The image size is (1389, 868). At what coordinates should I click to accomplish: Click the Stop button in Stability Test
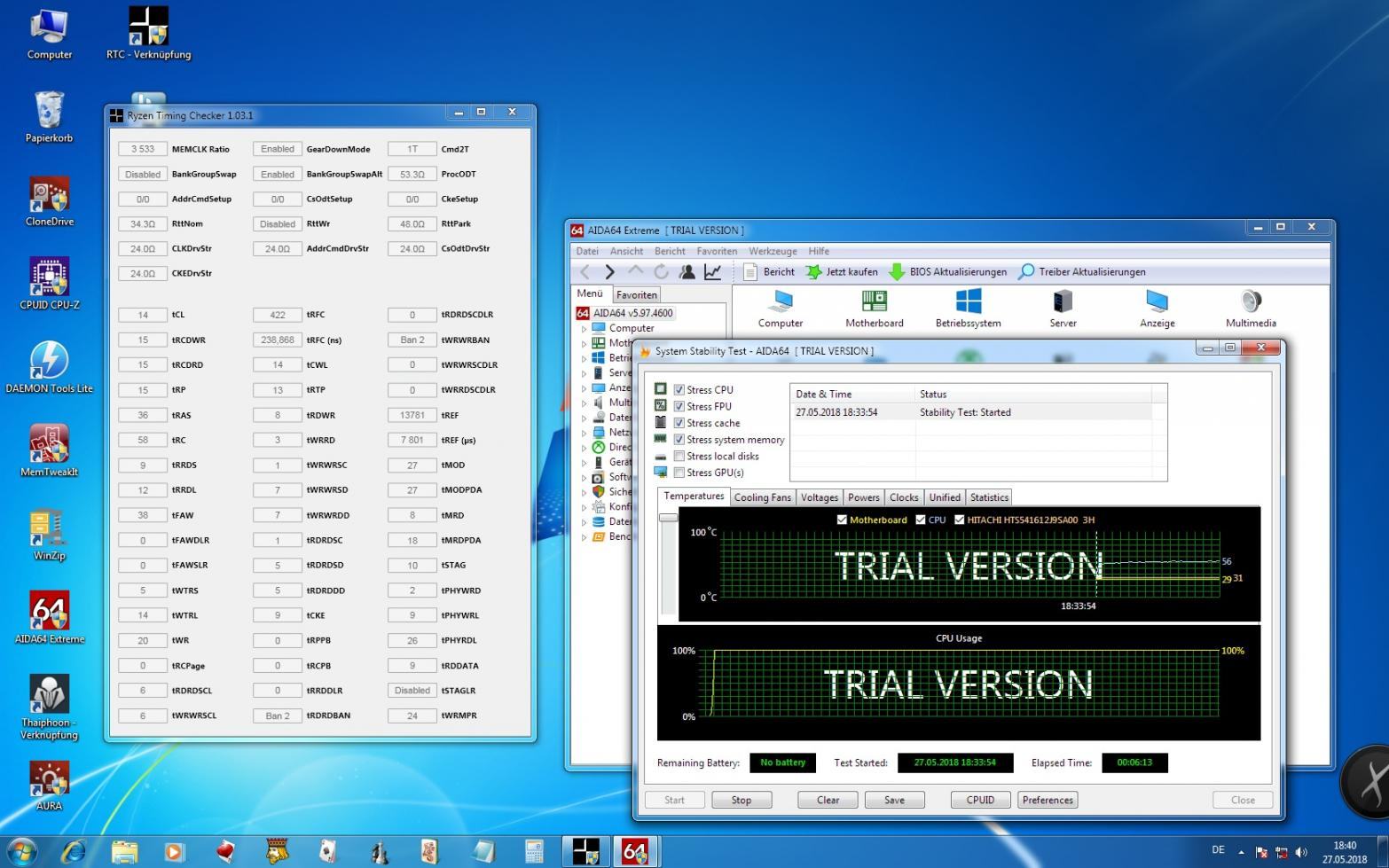point(742,800)
